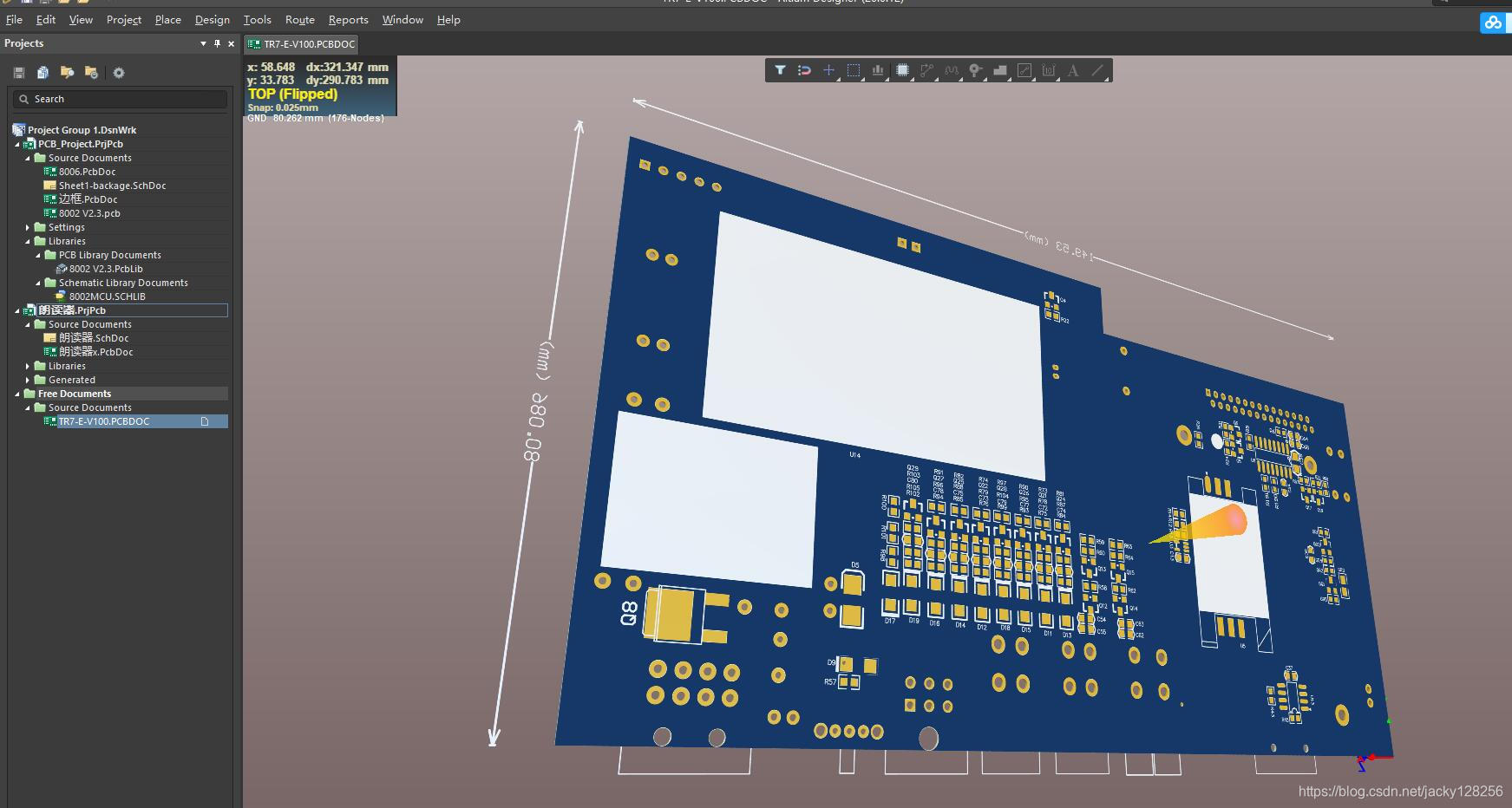This screenshot has width=1512, height=808.
Task: Open Projects panel settings gear
Action: [119, 73]
